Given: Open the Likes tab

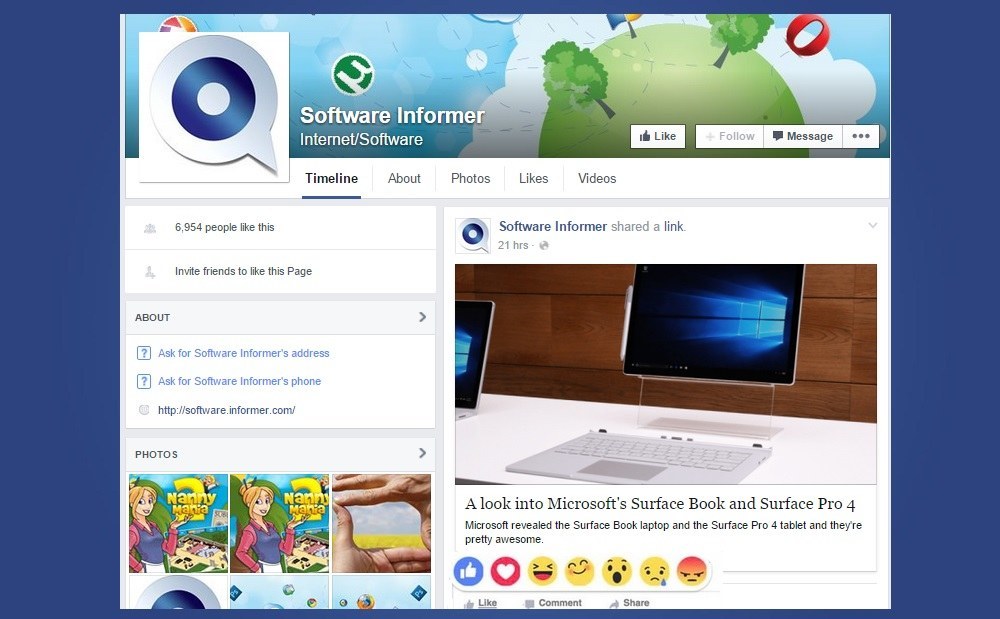Looking at the screenshot, I should tap(534, 178).
